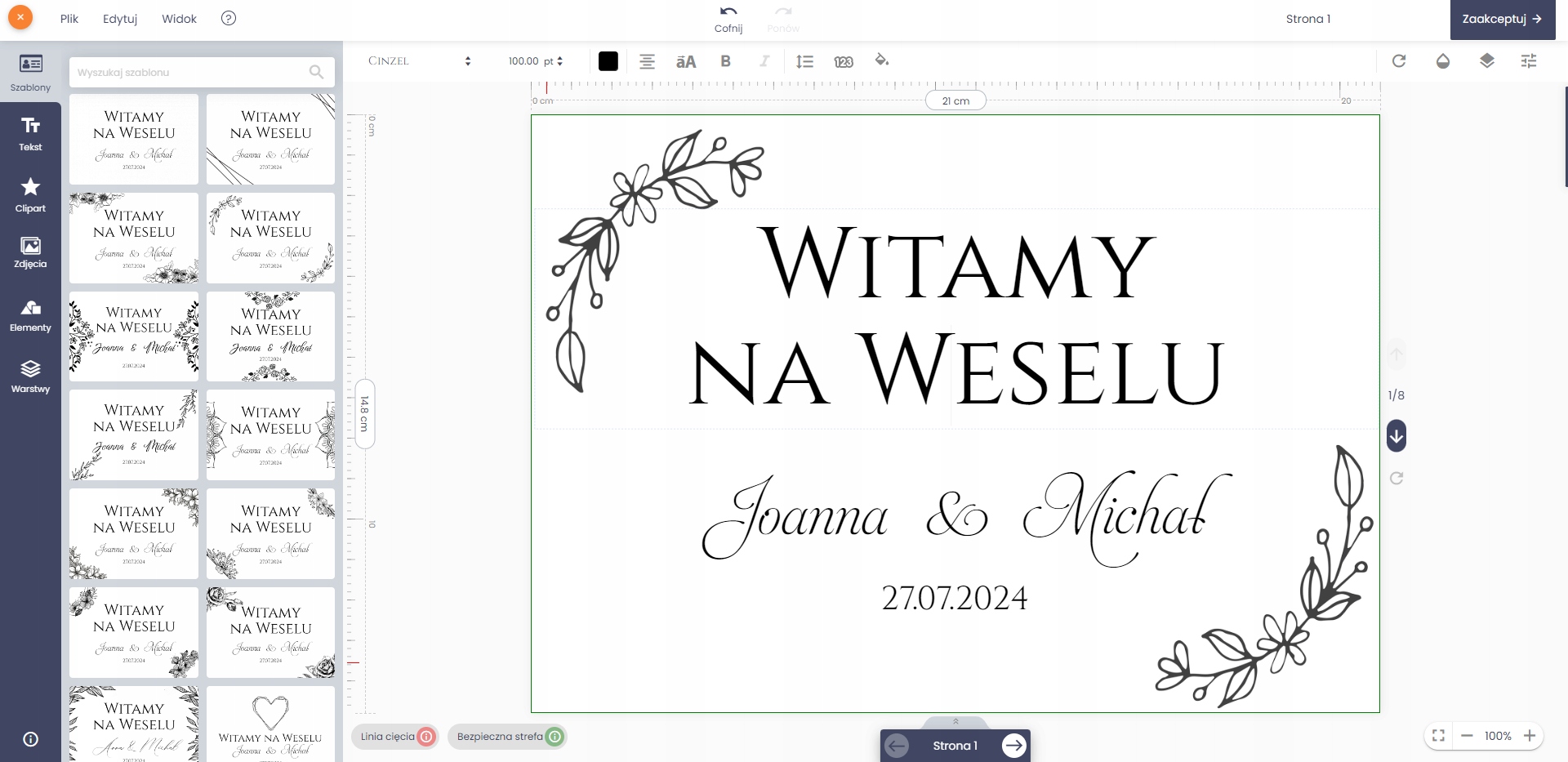Viewport: 1568px width, 762px height.
Task: Open the Plik menu
Action: coord(69,19)
